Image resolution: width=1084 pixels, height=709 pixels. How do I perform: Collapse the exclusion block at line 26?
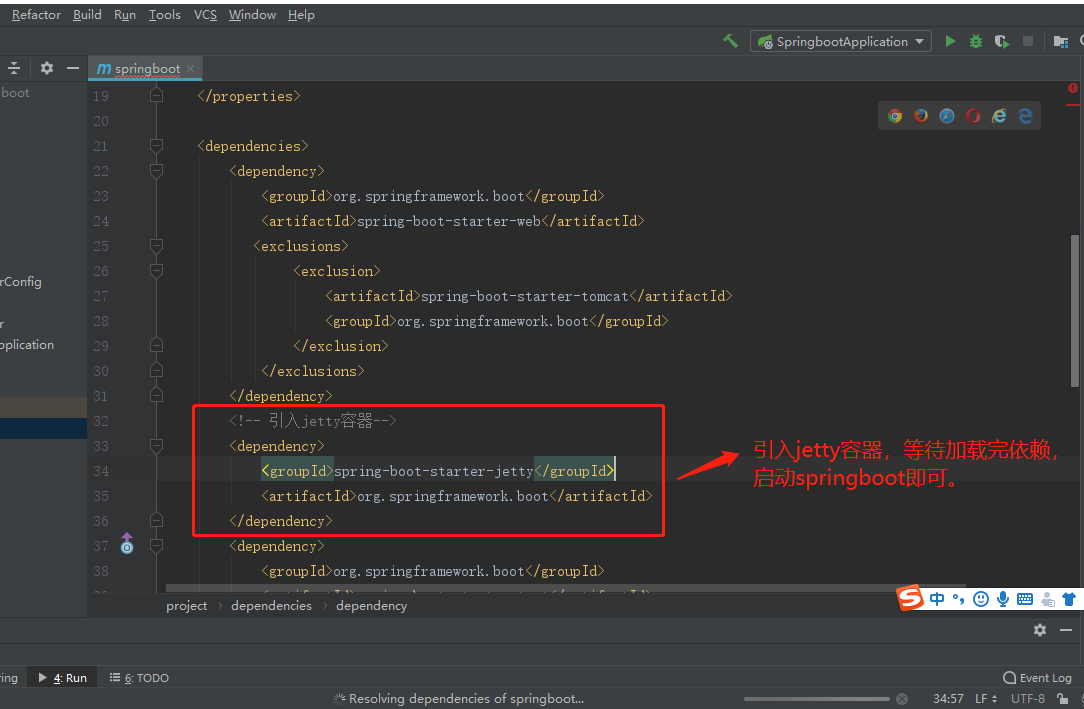(156, 271)
